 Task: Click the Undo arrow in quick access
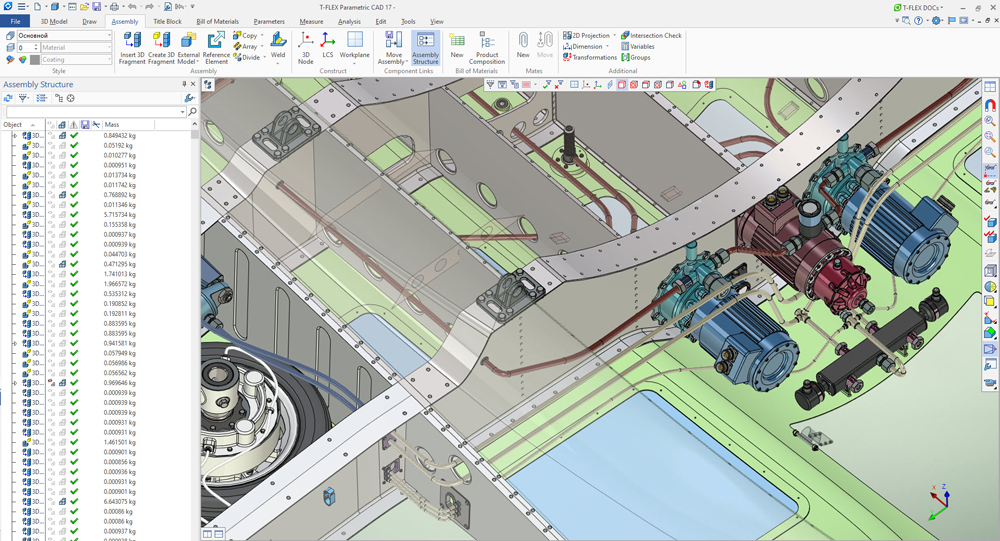[131, 6]
